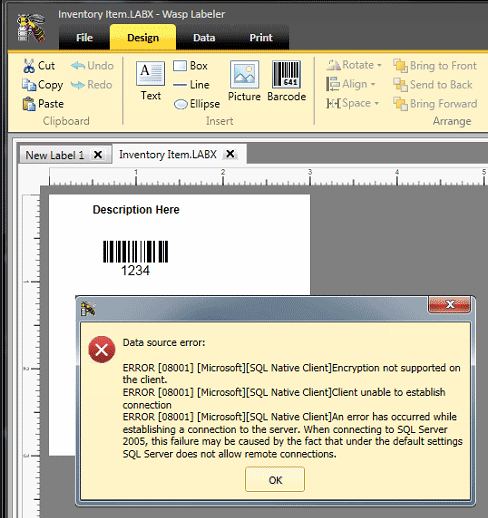Insert a Picture onto the label

click(244, 81)
